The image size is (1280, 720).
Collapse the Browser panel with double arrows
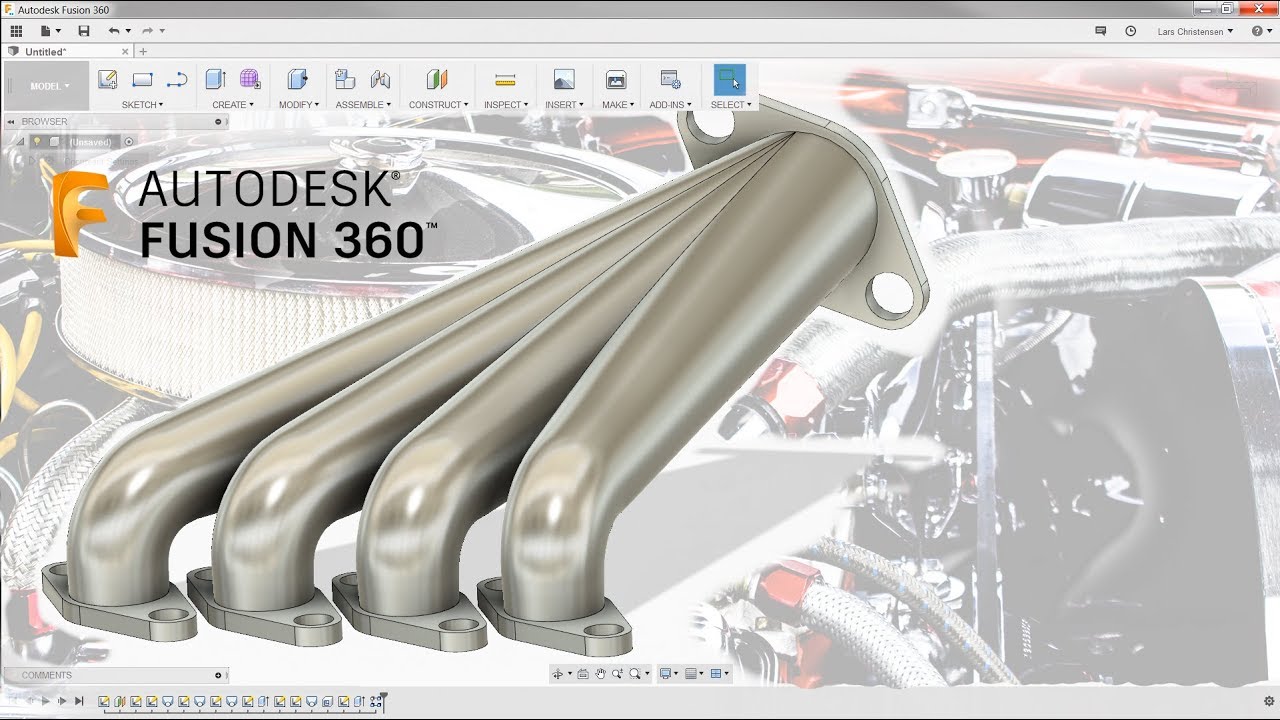point(9,121)
